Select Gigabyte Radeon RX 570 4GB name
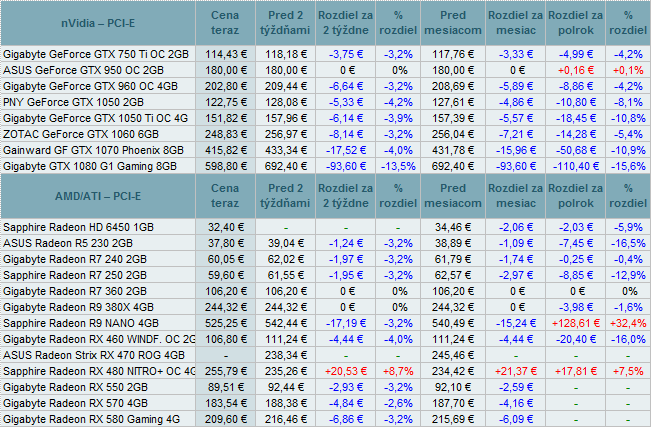This screenshot has height=427, width=651. (76, 403)
